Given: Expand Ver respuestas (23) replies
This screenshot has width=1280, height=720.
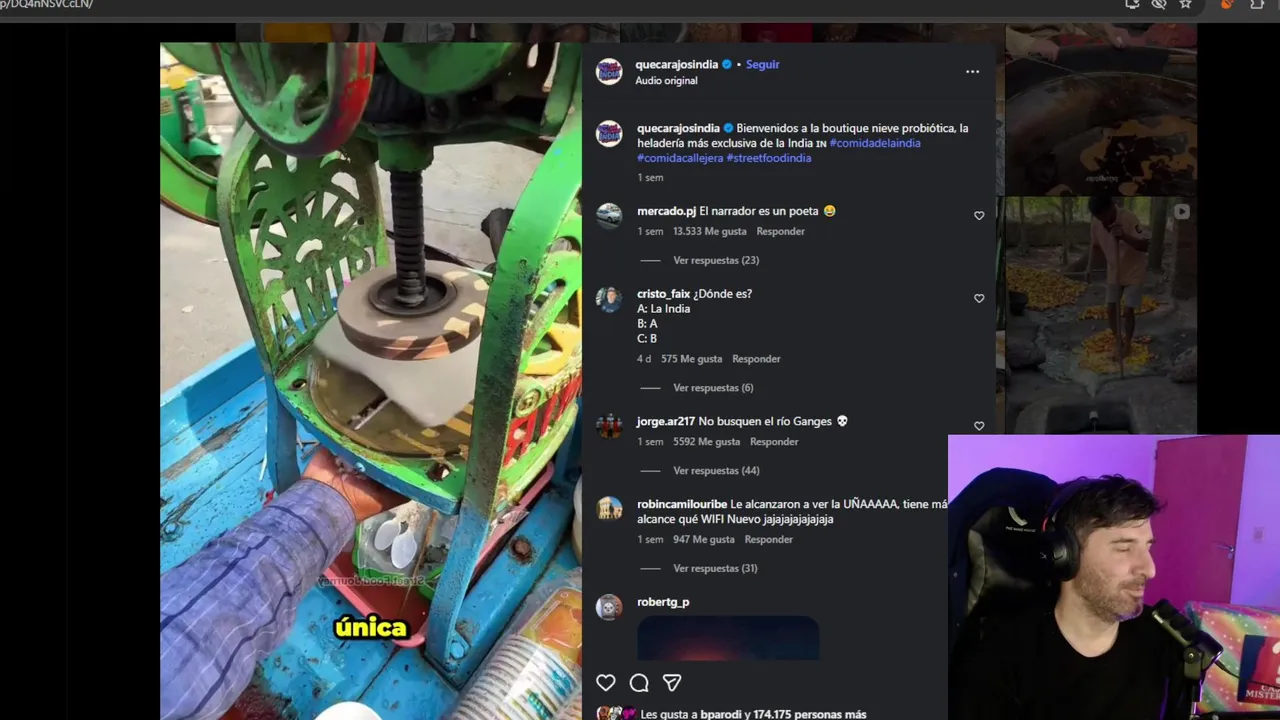Looking at the screenshot, I should point(716,260).
